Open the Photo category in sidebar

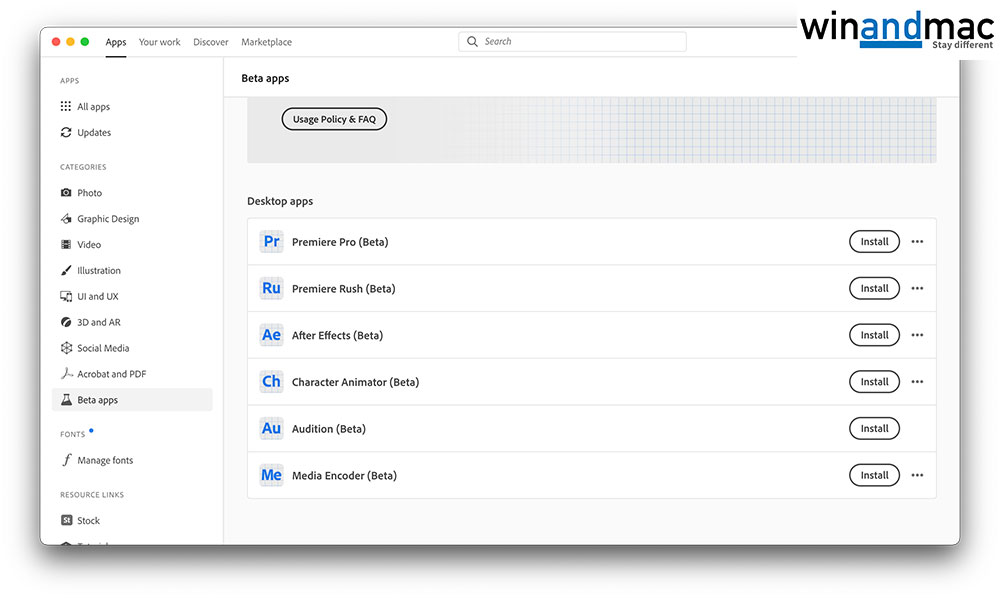click(x=89, y=193)
